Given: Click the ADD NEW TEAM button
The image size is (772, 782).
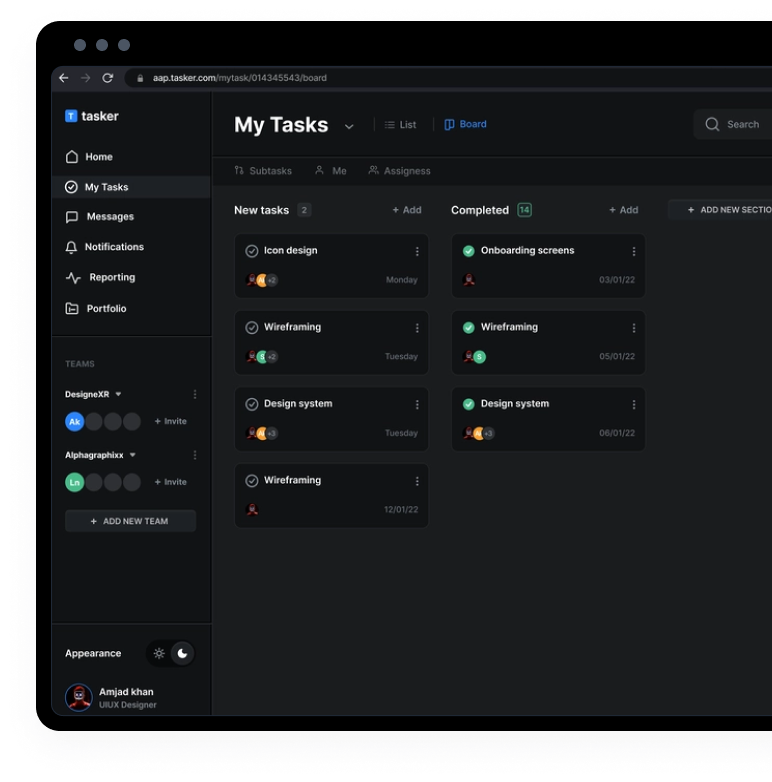Looking at the screenshot, I should [130, 521].
